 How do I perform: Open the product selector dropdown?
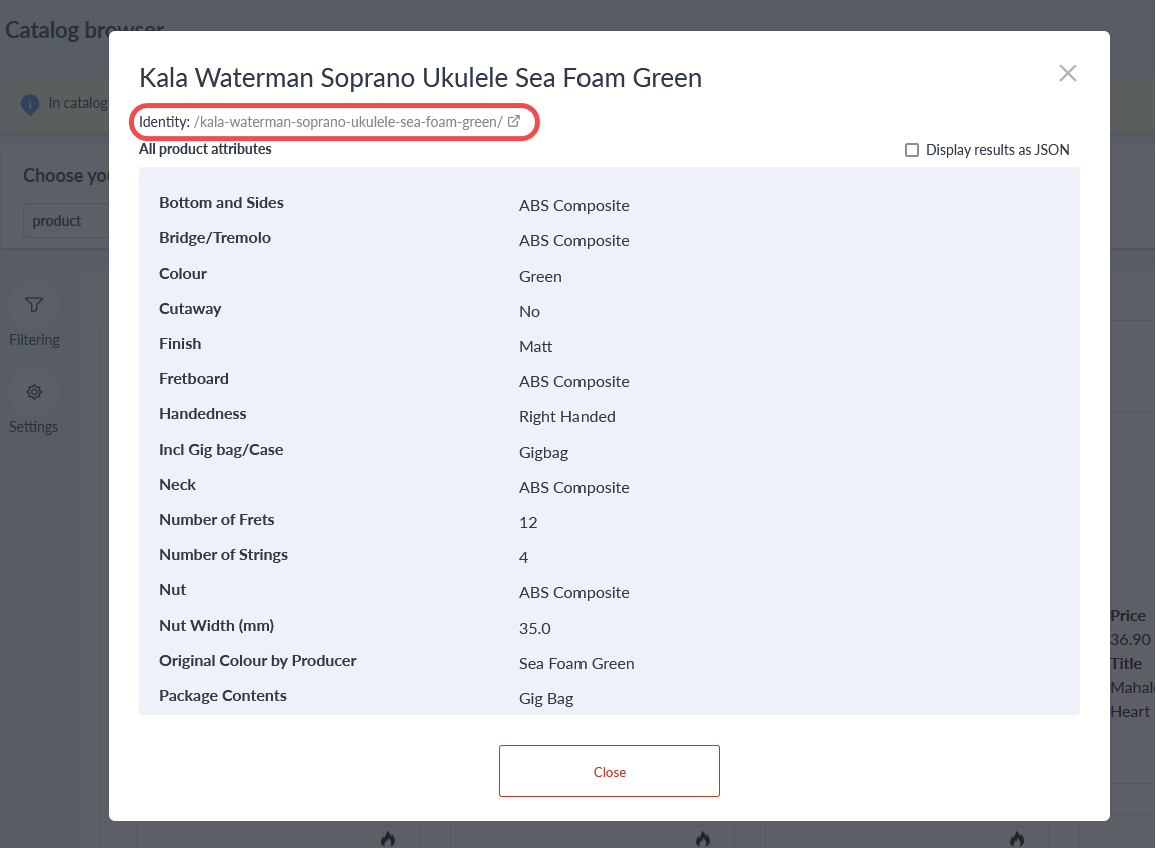[65, 221]
